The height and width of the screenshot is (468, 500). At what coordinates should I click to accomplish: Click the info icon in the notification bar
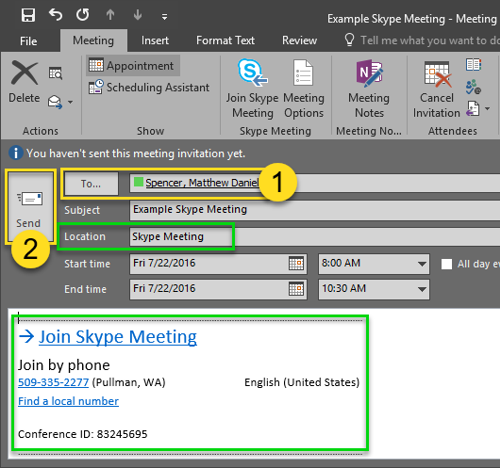15,153
